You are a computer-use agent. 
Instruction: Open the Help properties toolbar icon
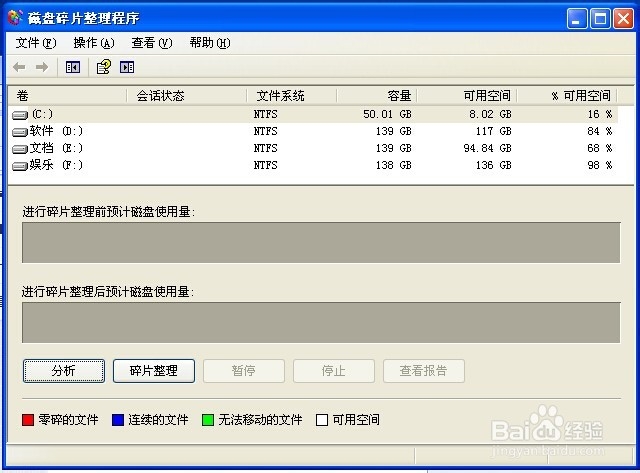(104, 67)
